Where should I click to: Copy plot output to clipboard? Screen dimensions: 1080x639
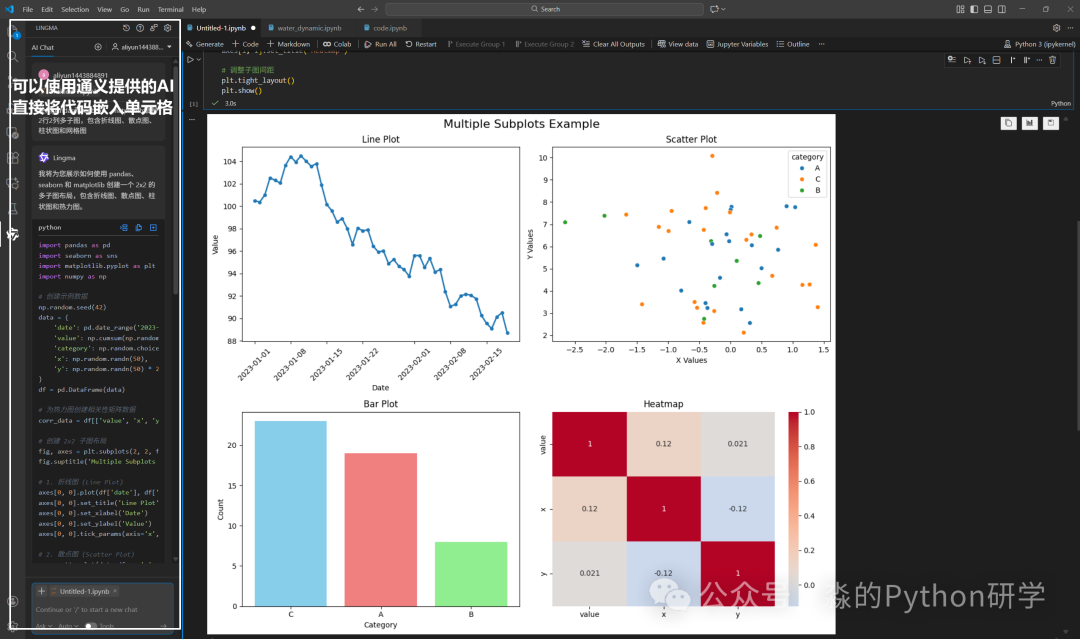(1008, 123)
